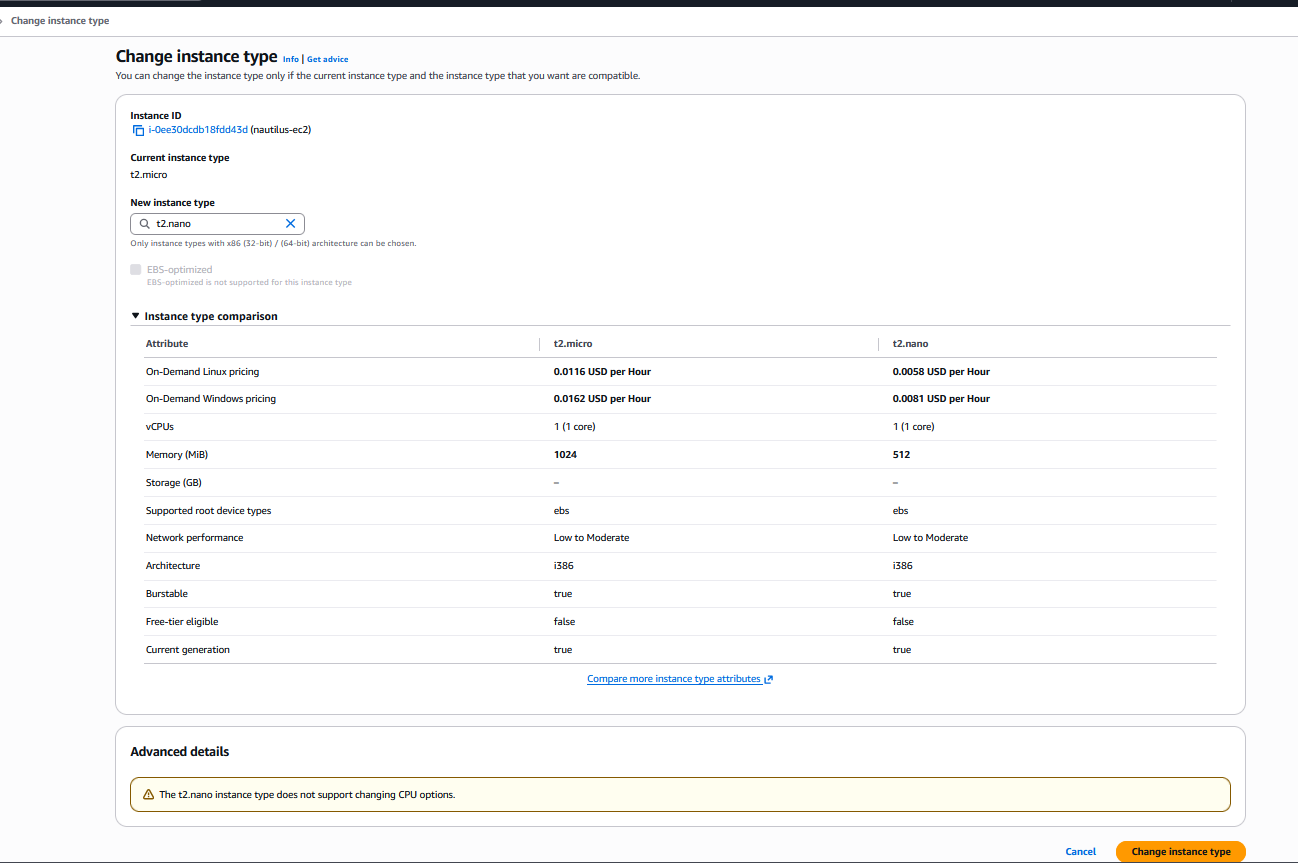Click the t2.nano column header
1298x863 pixels.
click(910, 344)
